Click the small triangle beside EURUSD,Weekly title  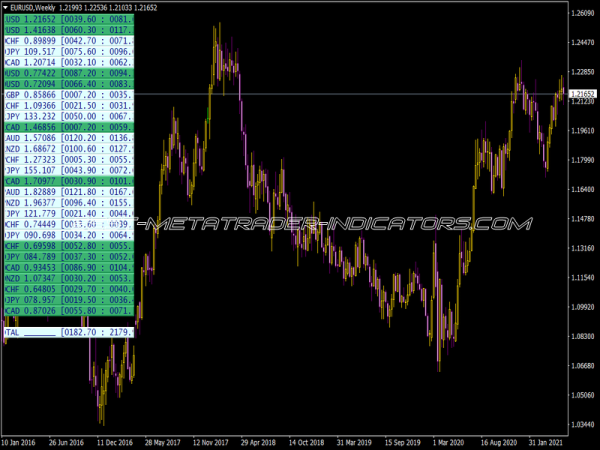(6, 6)
